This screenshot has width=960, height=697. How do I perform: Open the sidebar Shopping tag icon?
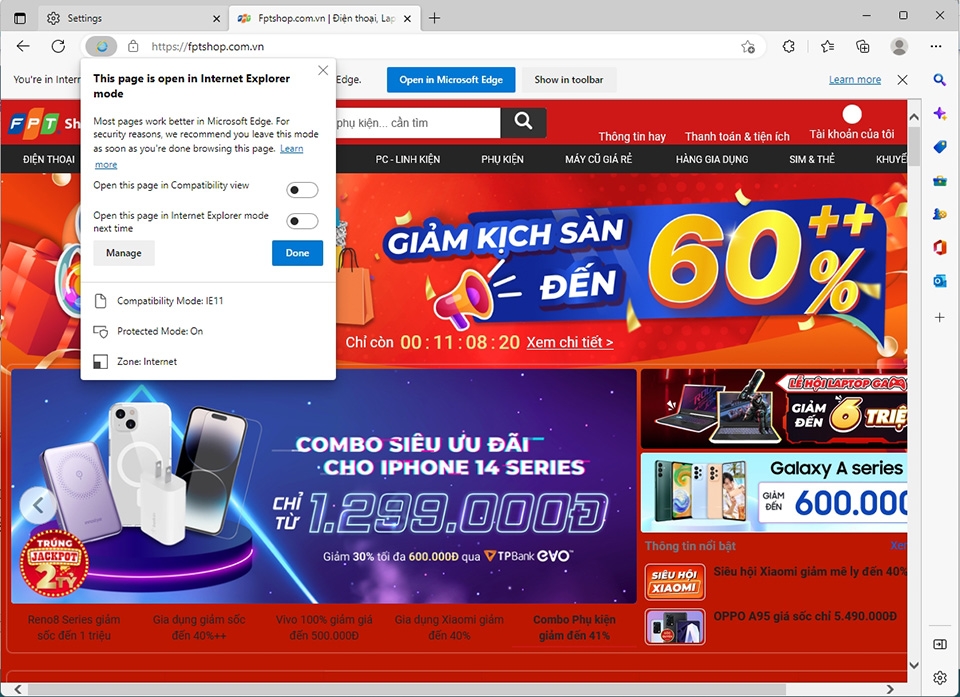pyautogui.click(x=939, y=147)
